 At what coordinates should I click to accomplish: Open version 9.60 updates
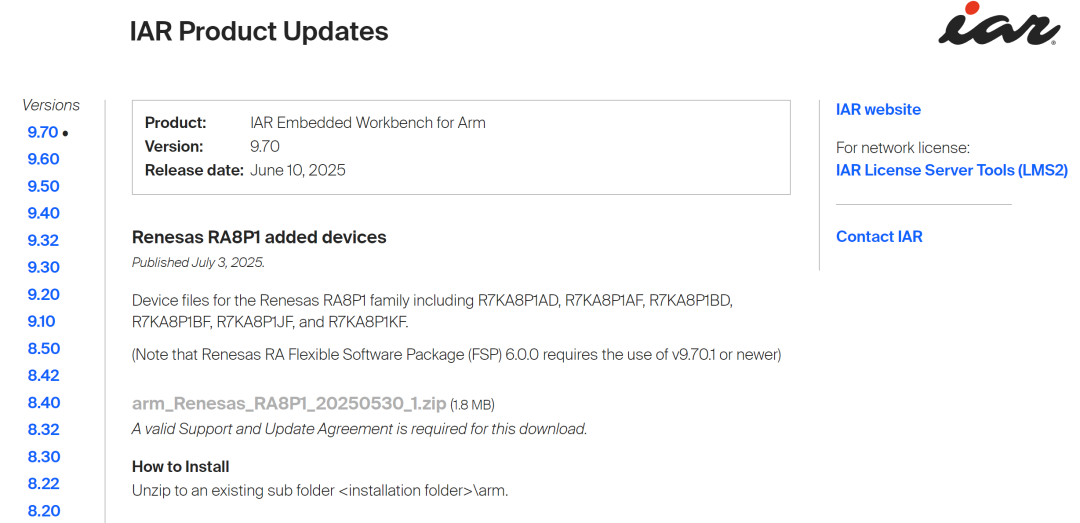click(43, 159)
